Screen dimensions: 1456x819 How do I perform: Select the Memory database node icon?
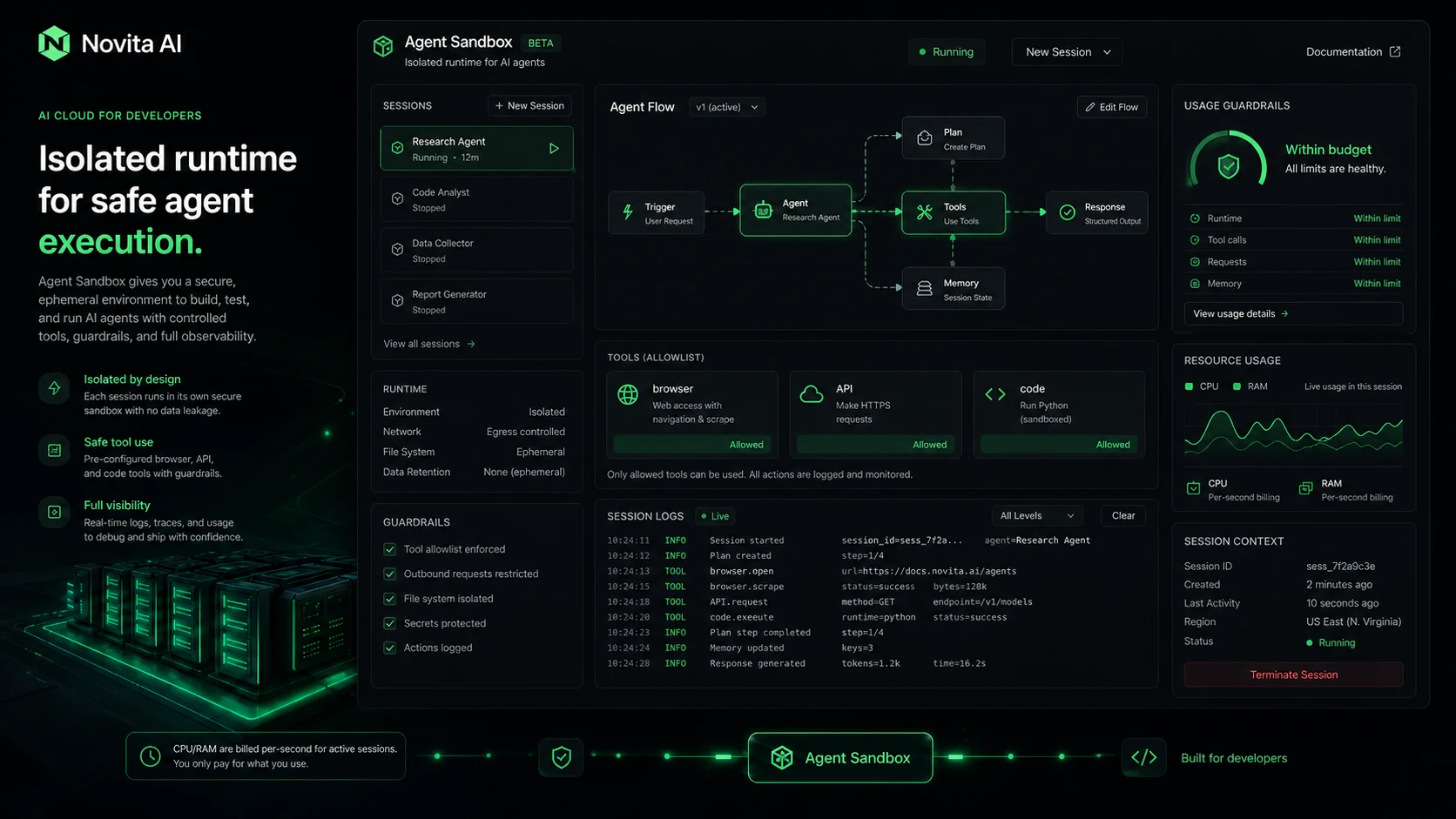(925, 288)
